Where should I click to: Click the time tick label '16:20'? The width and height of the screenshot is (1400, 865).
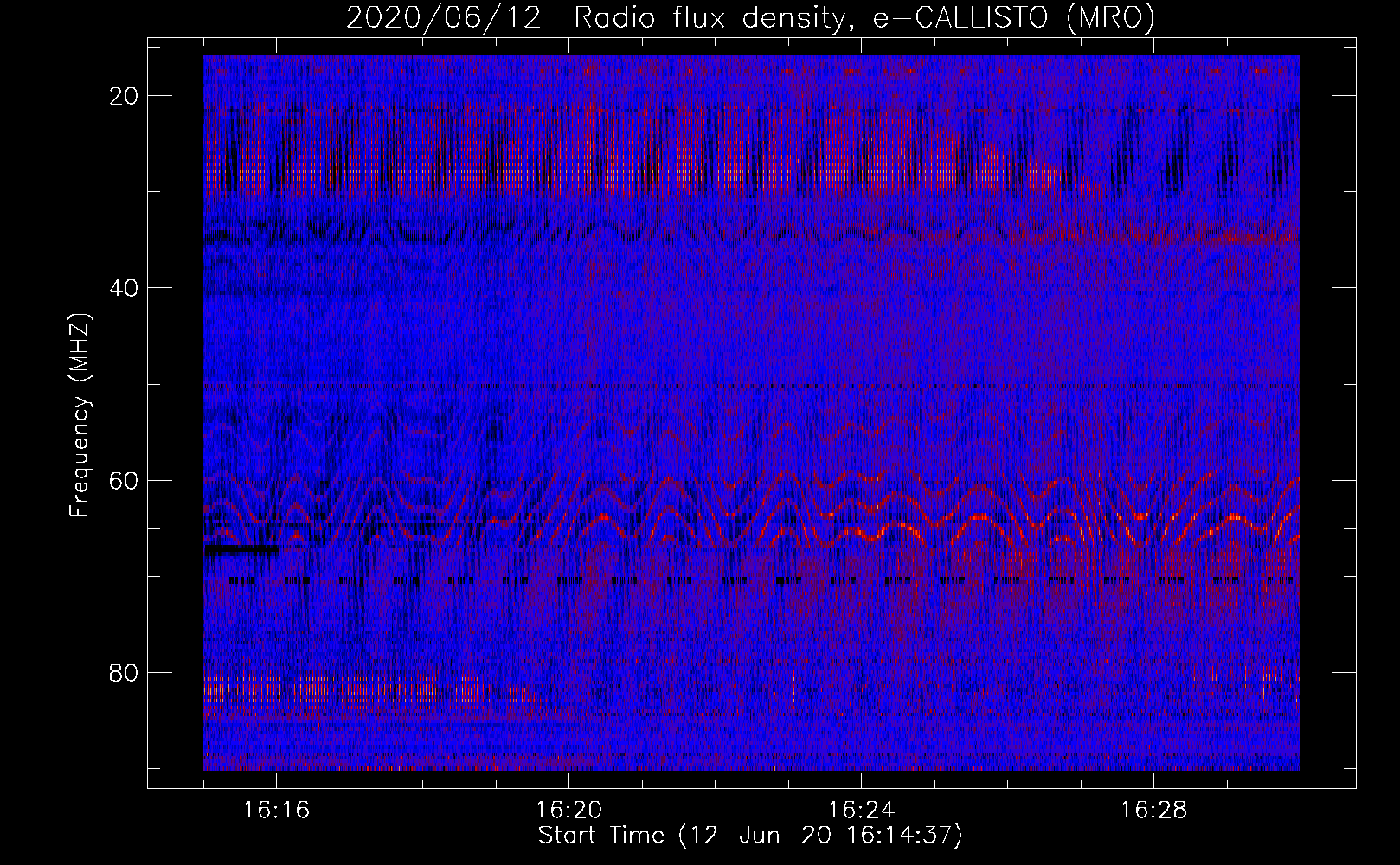(568, 811)
